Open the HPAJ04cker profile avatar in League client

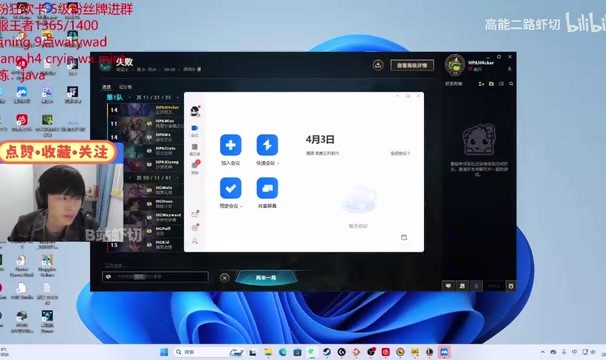tap(454, 65)
